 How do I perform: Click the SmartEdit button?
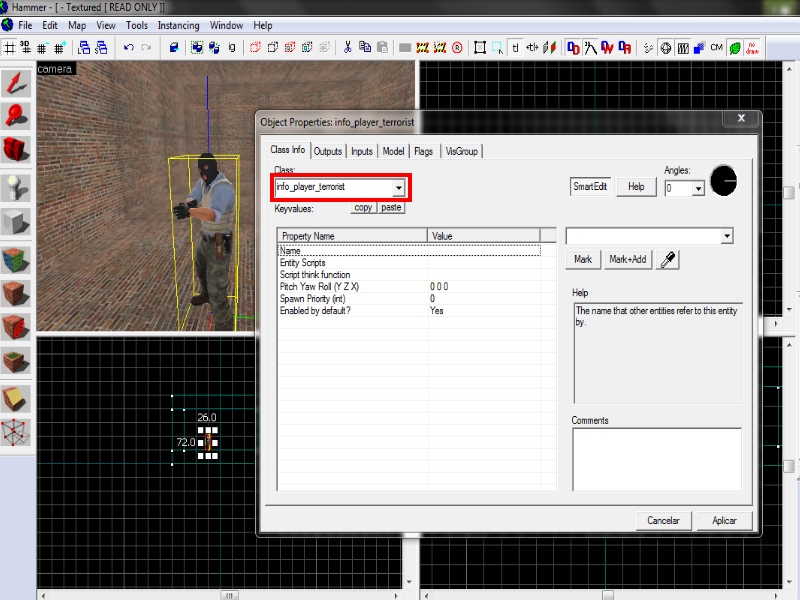(x=590, y=187)
